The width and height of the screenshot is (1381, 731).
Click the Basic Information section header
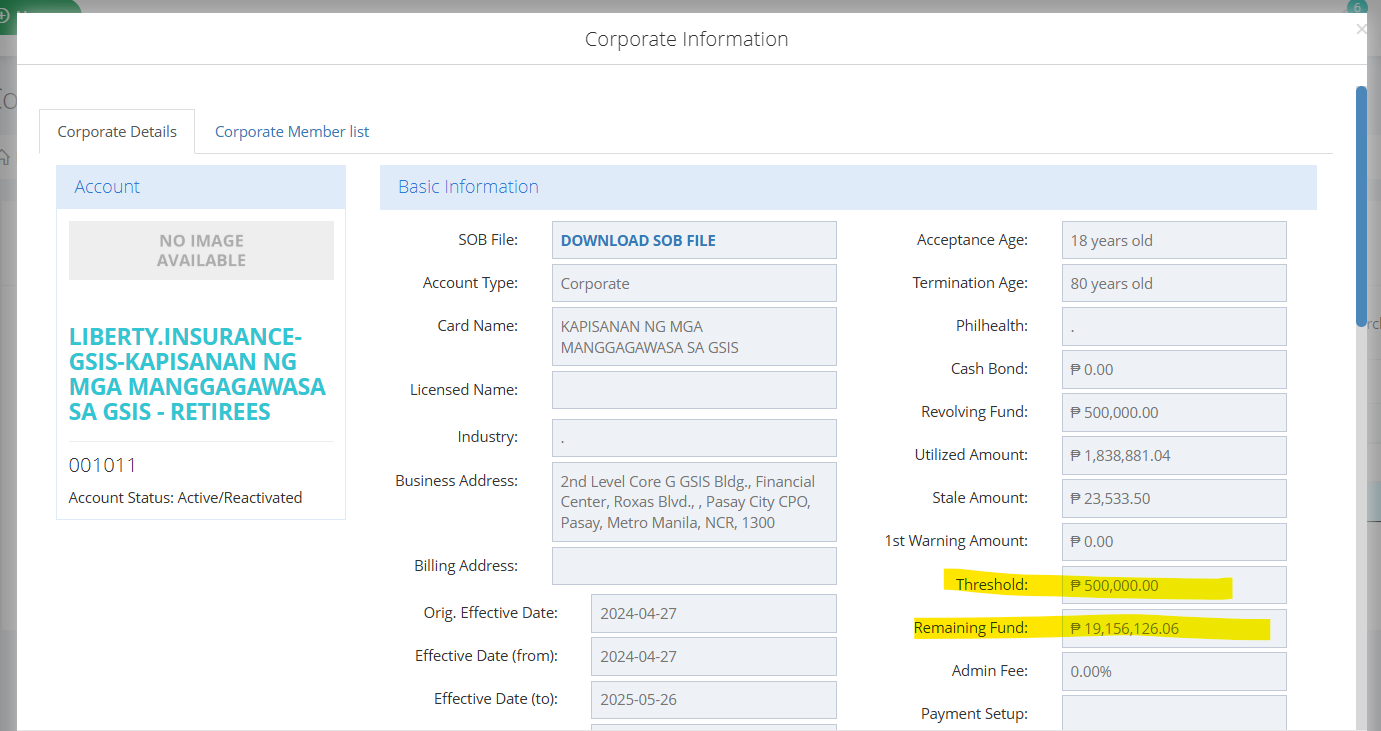click(x=848, y=187)
